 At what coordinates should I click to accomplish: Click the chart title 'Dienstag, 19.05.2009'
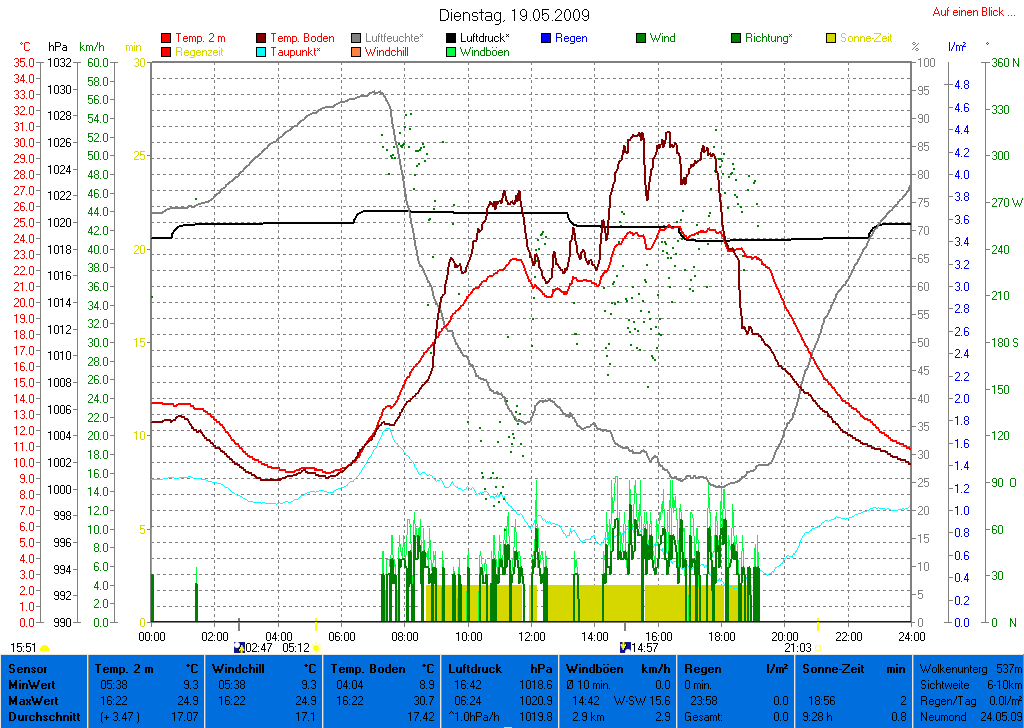tap(514, 15)
